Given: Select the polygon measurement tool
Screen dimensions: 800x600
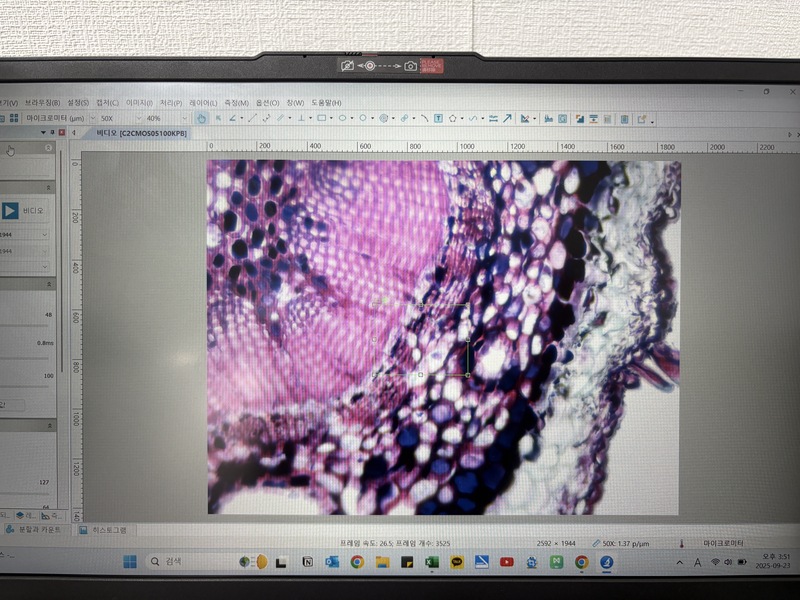Looking at the screenshot, I should pyautogui.click(x=453, y=118).
